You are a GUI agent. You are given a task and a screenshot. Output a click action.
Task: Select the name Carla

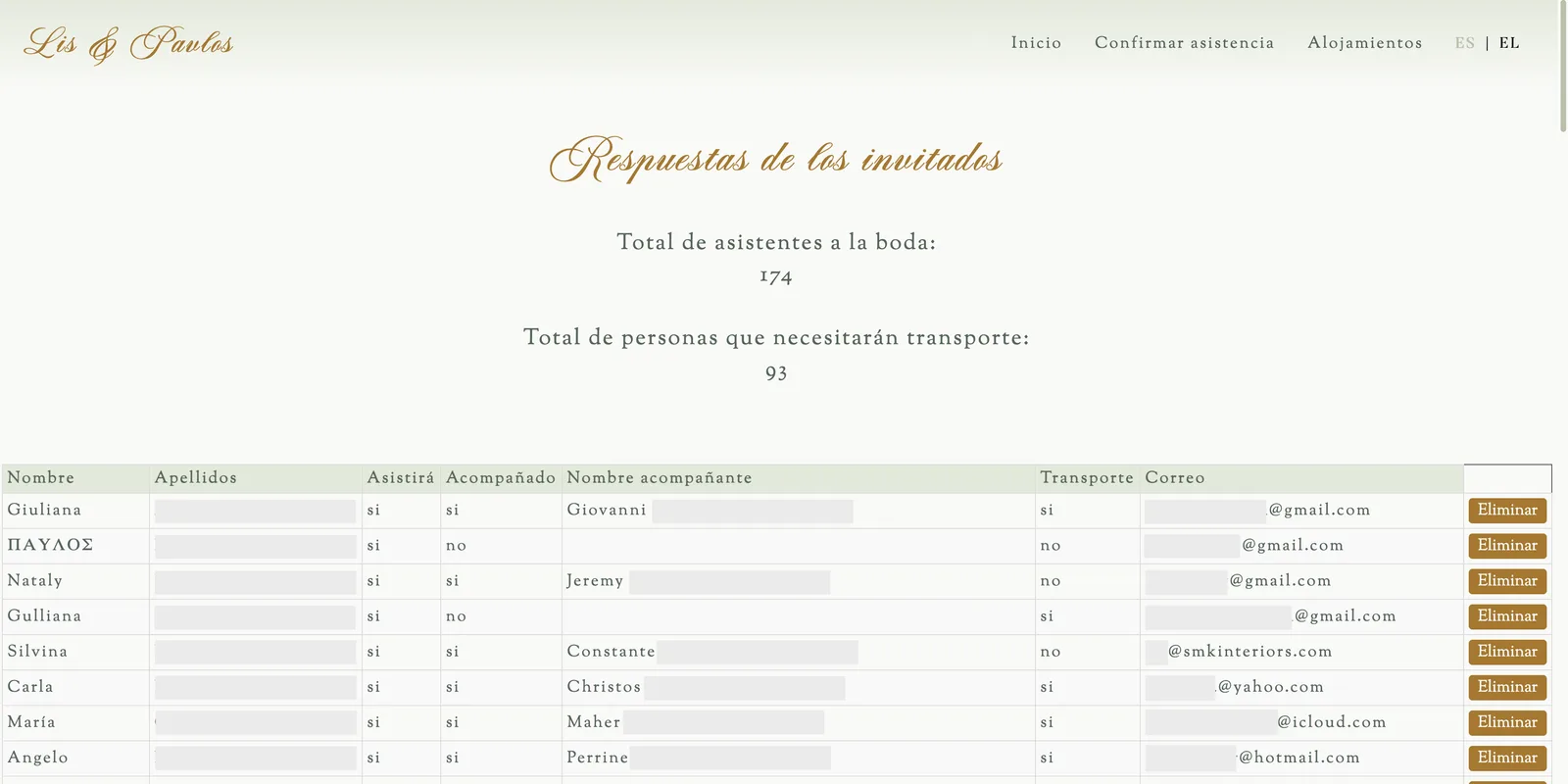point(30,686)
